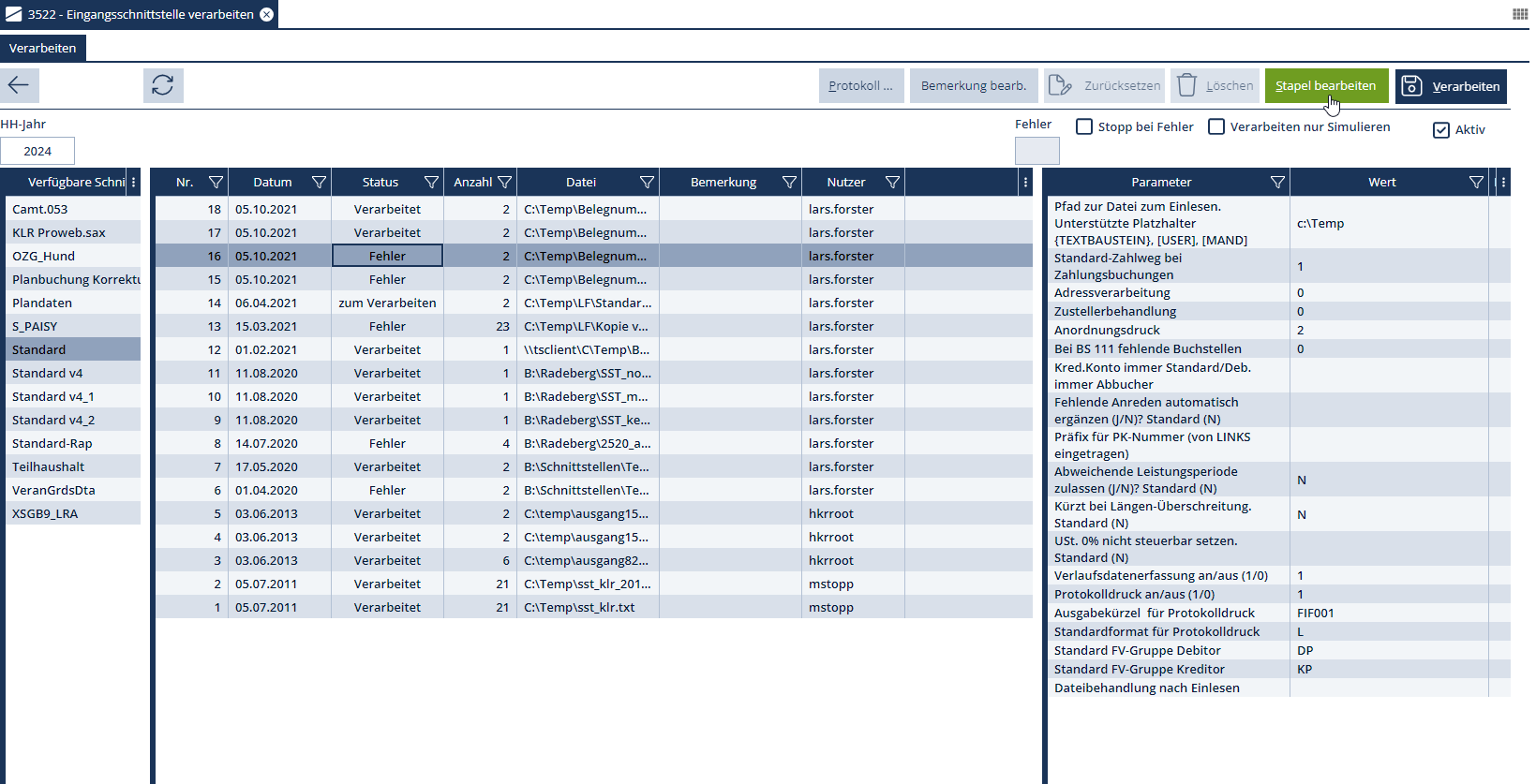The height and width of the screenshot is (784, 1536).
Task: Select Standard-Rap in the interface list
Action: coord(52,443)
